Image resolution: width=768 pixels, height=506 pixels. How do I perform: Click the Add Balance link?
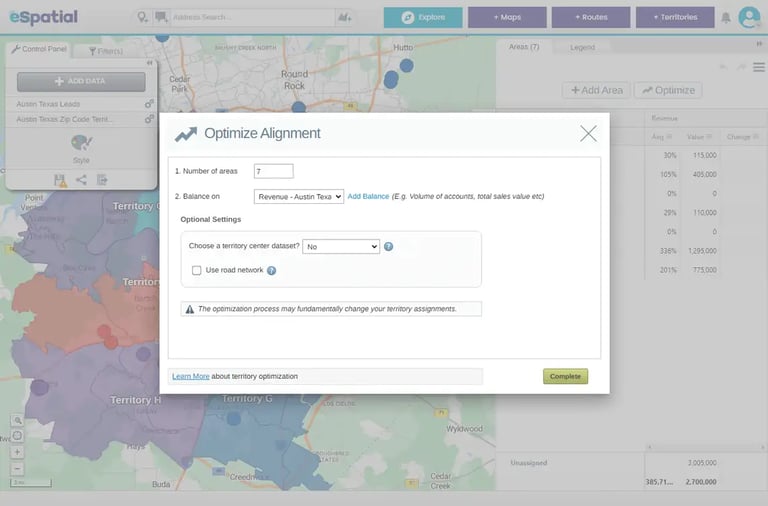368,196
